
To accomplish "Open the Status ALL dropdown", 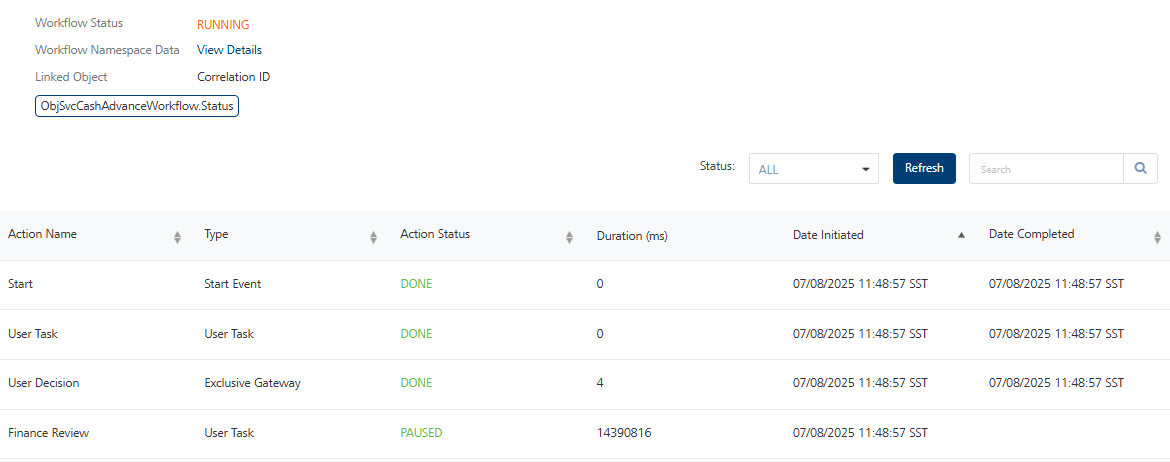I will (x=813, y=169).
